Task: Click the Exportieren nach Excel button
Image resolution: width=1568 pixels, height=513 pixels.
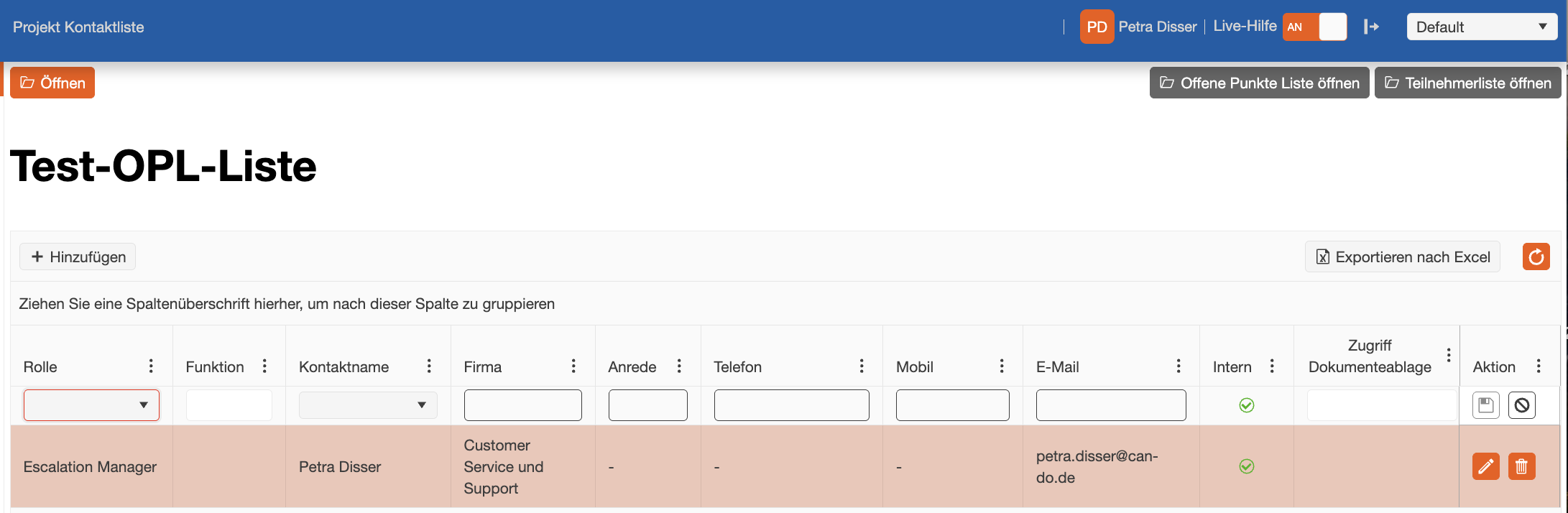Action: pos(1402,256)
